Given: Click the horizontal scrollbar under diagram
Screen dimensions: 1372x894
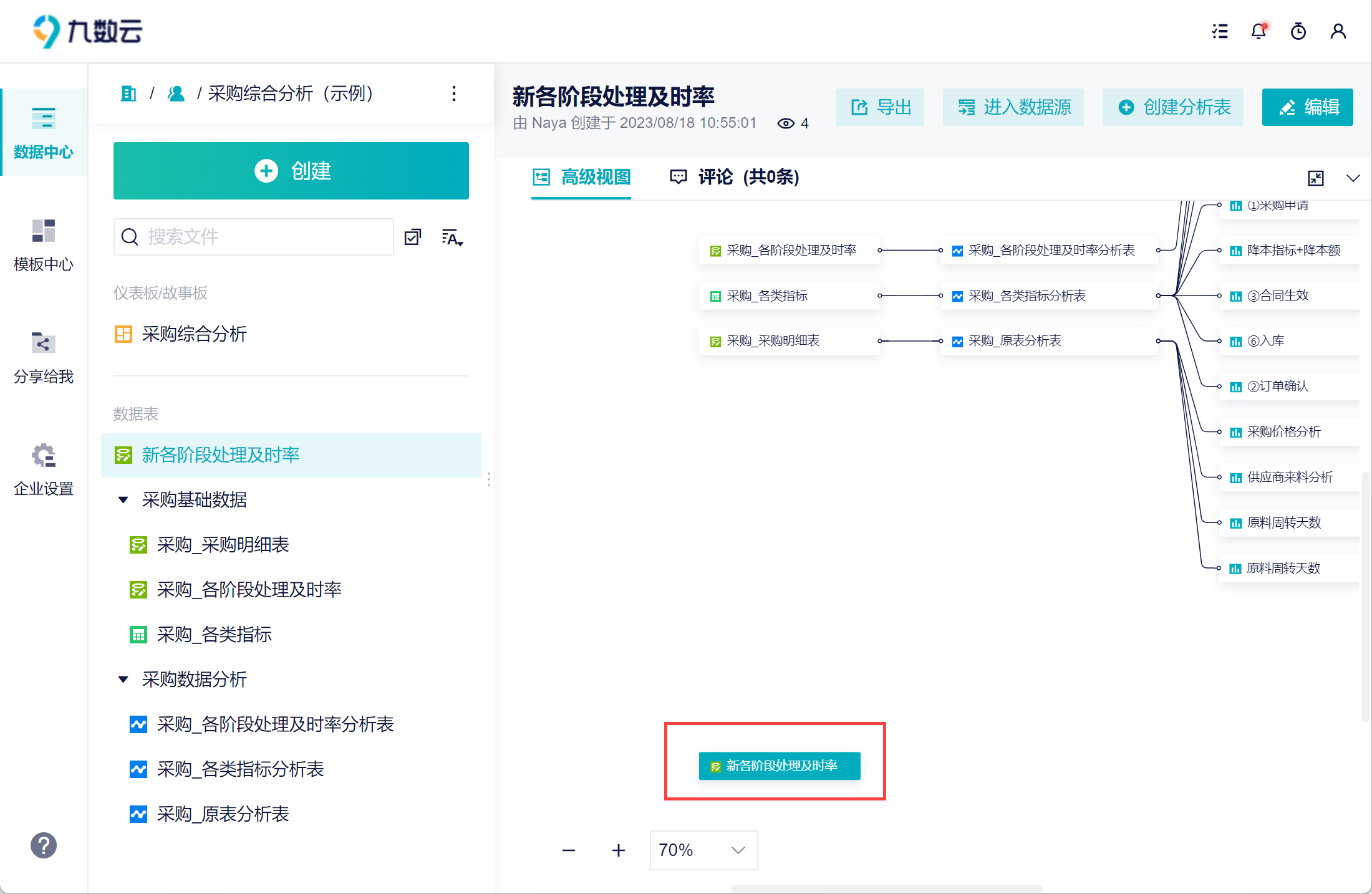Looking at the screenshot, I should pyautogui.click(x=886, y=888).
